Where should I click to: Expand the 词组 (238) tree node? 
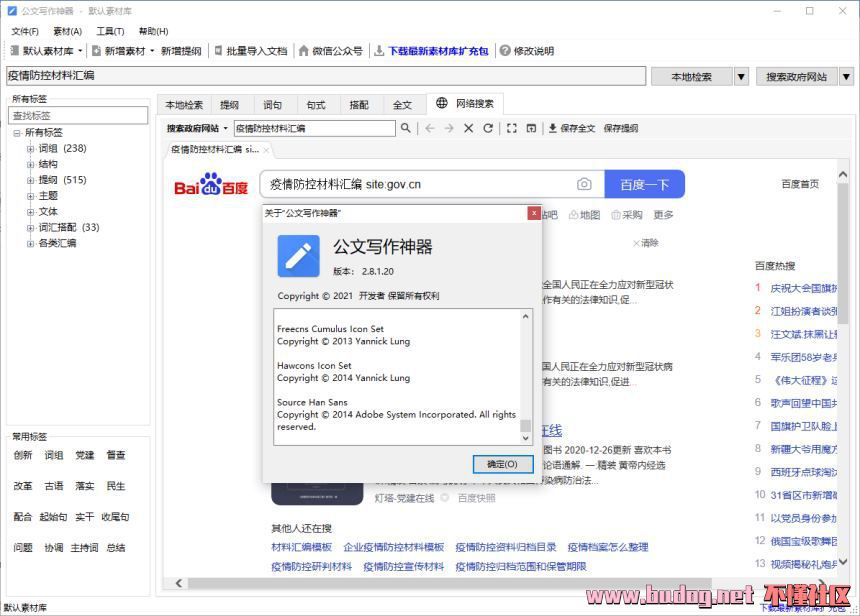[31, 149]
